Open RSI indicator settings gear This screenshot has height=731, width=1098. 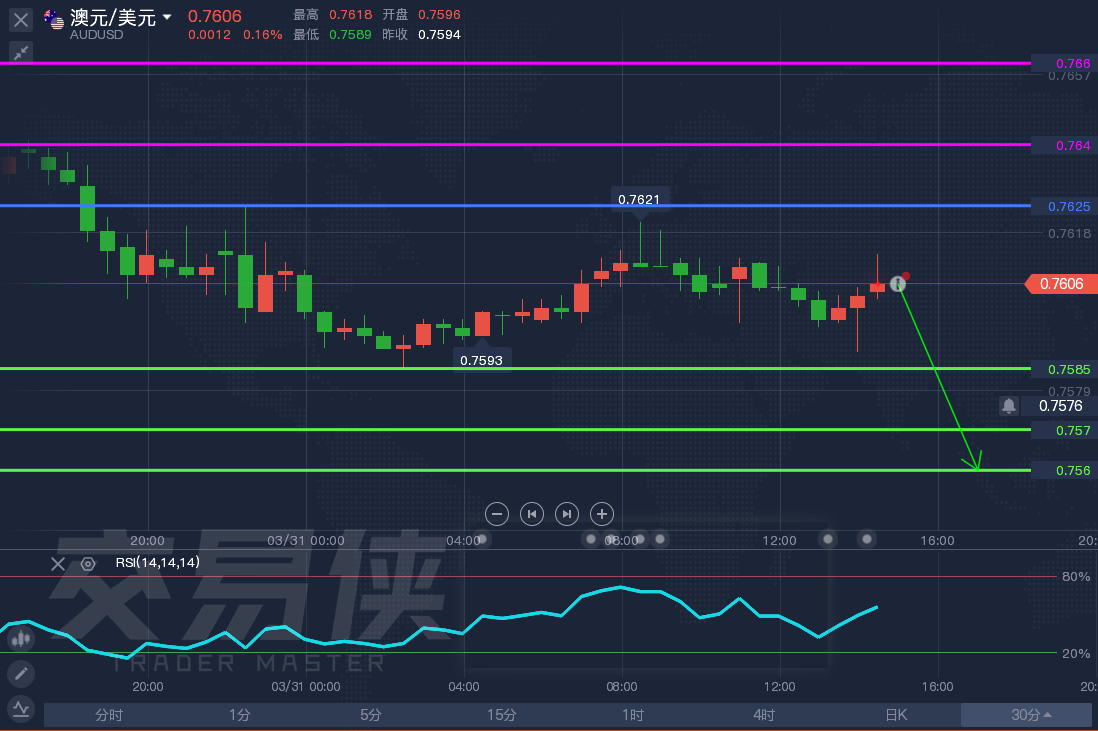88,564
